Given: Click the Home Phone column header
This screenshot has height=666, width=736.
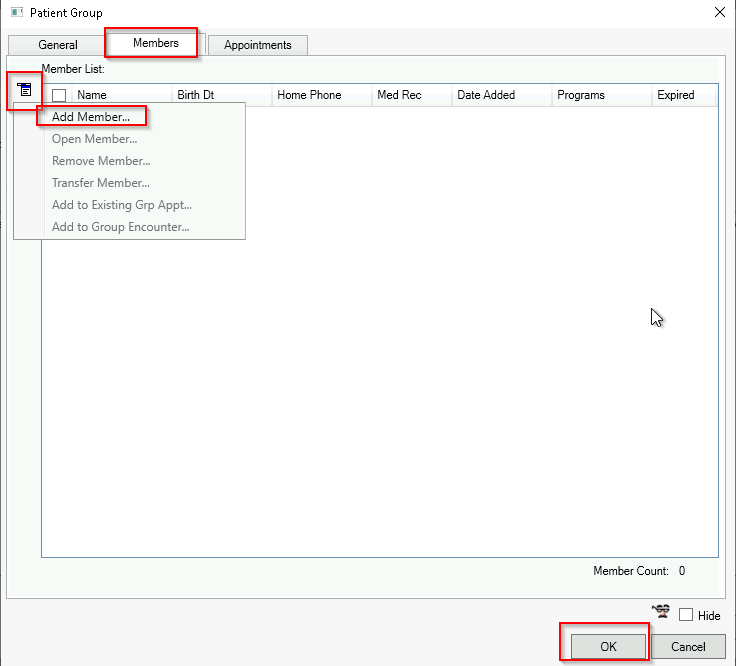Looking at the screenshot, I should click(x=322, y=95).
